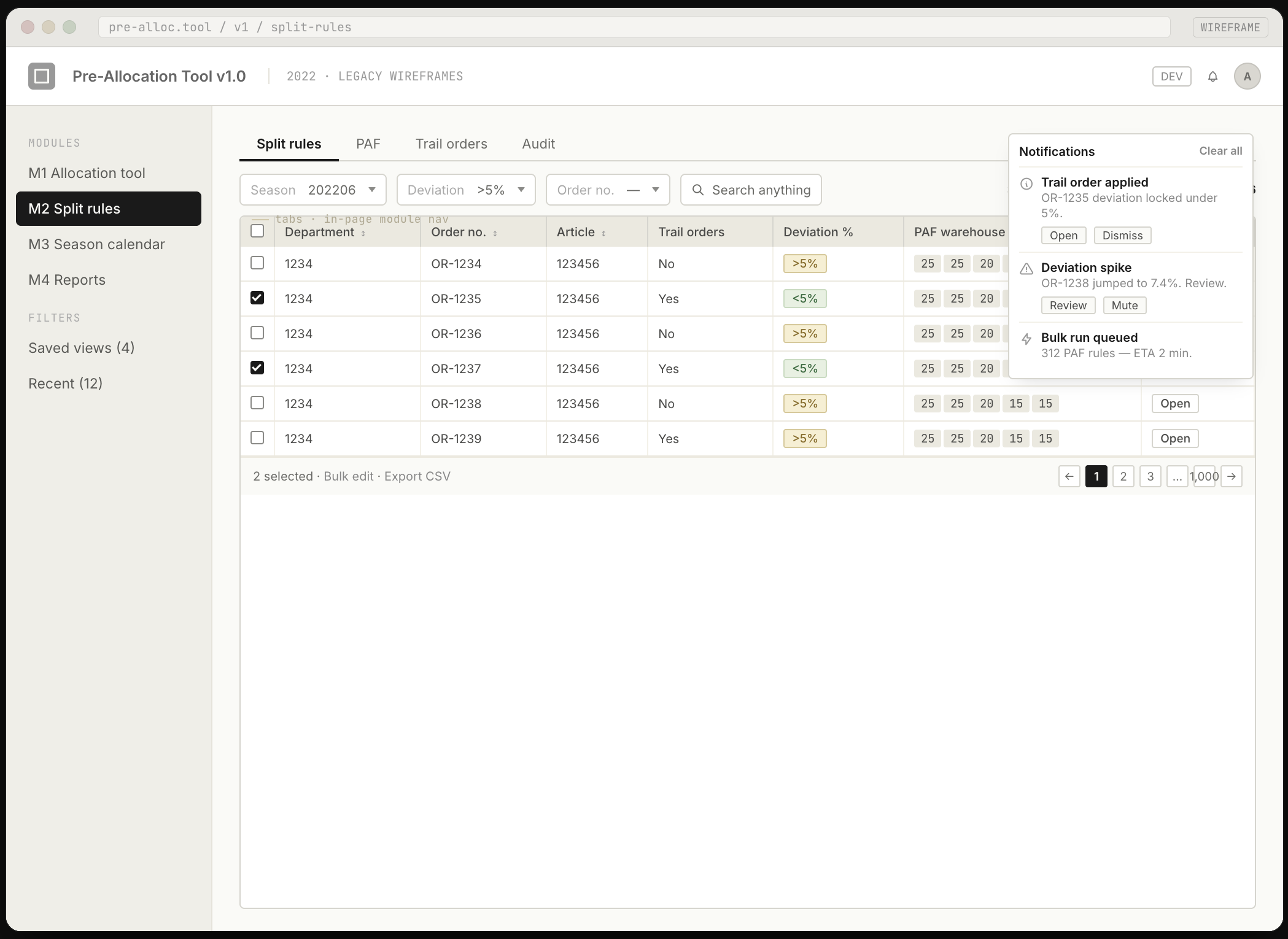Focus the Search anything field
The image size is (1288, 939).
click(x=751, y=190)
